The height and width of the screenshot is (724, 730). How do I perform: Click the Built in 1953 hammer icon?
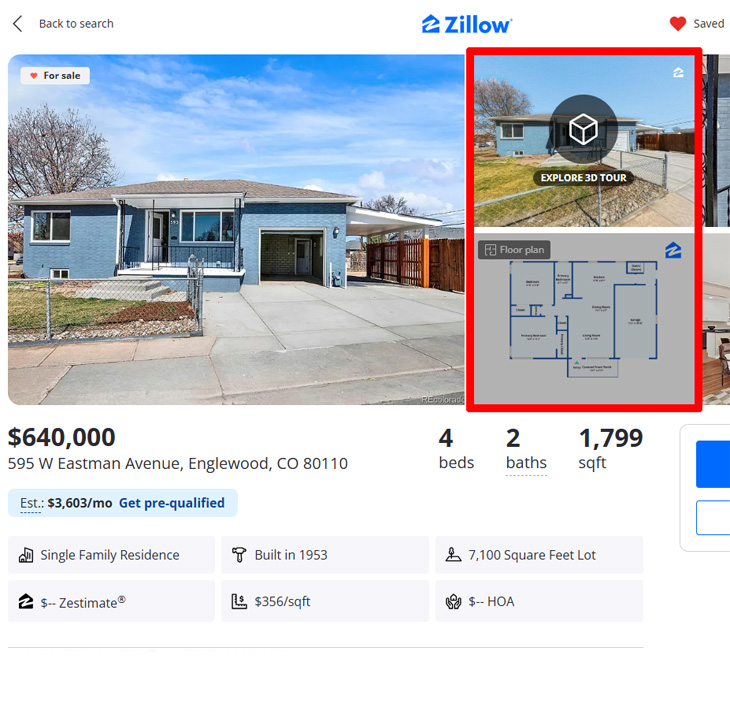point(239,555)
